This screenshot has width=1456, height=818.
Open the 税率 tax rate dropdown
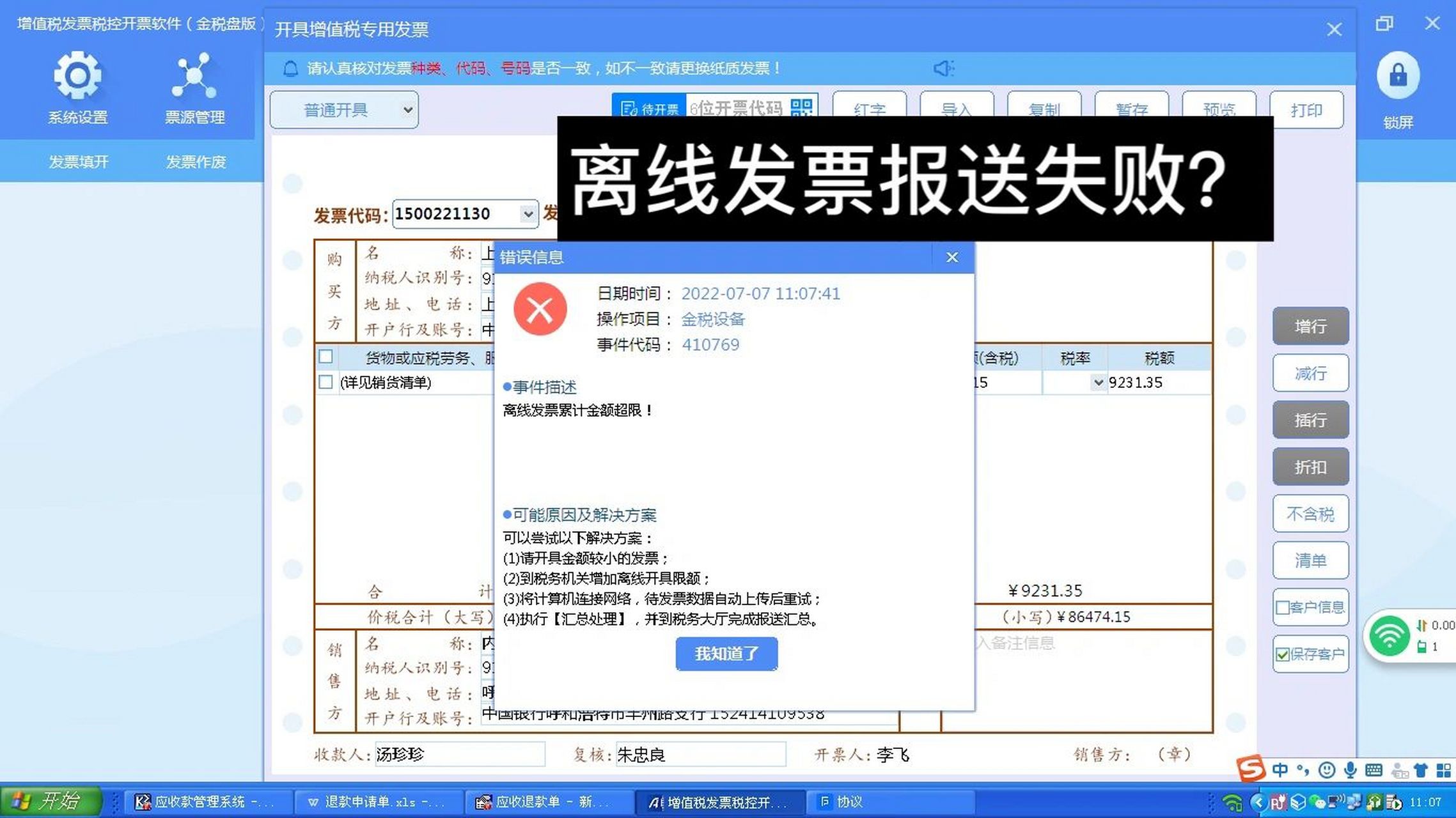(x=1099, y=382)
